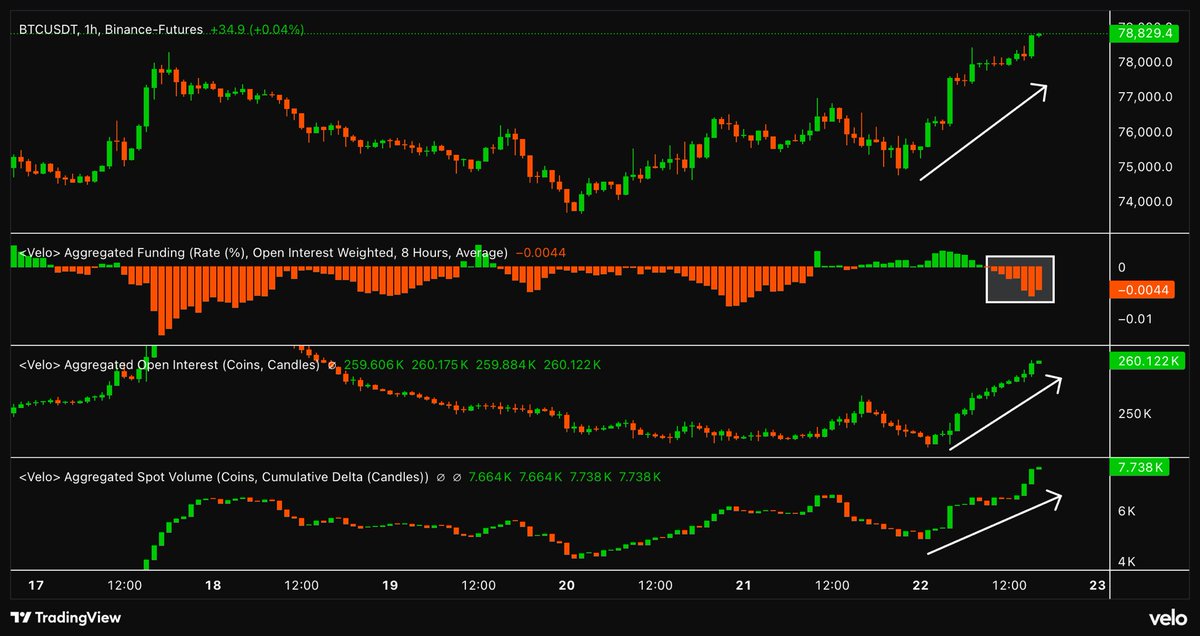This screenshot has height=636, width=1200.
Task: Click the 4K spot volume axis label
Action: [1126, 562]
